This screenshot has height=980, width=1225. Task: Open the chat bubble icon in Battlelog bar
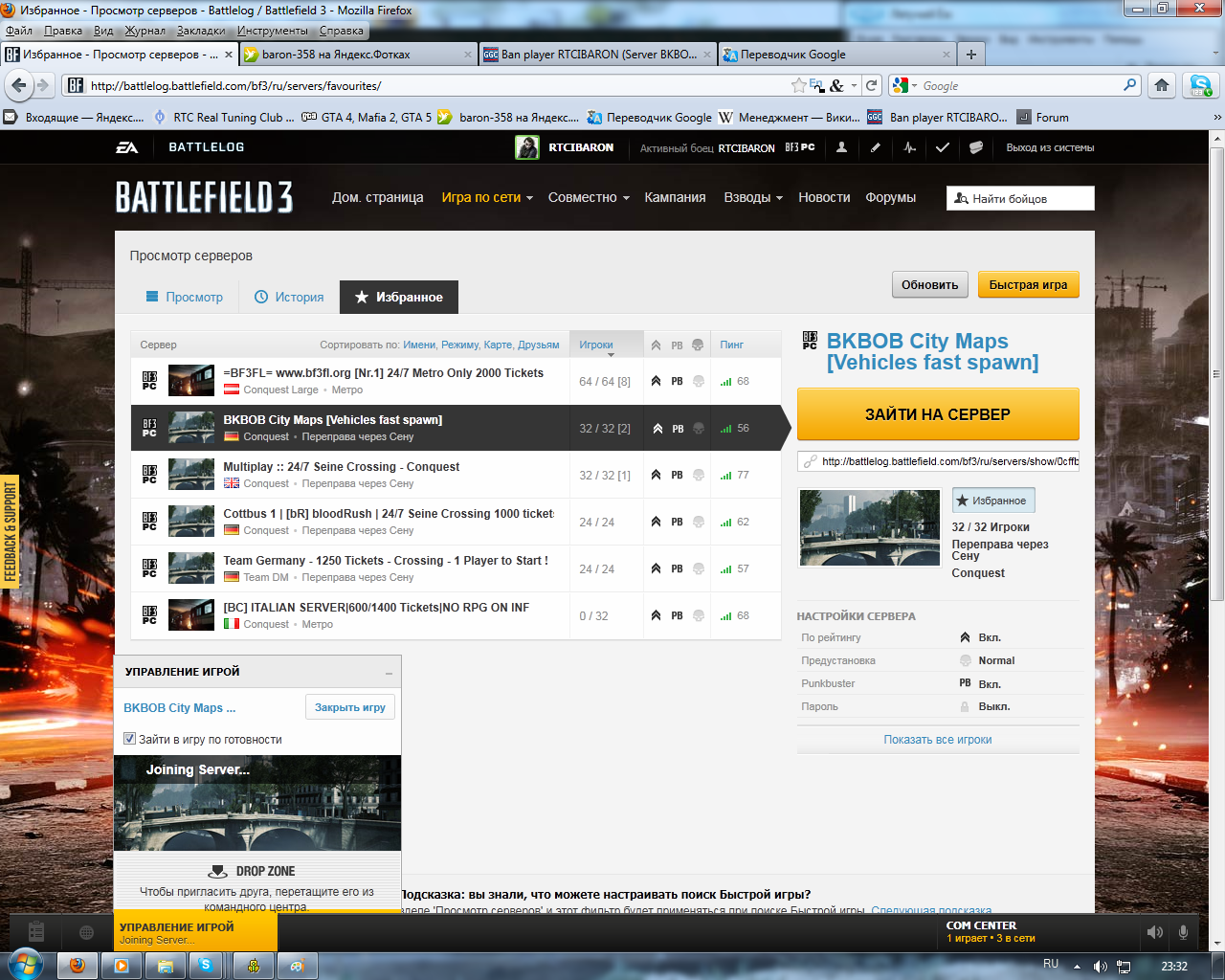pos(976,147)
